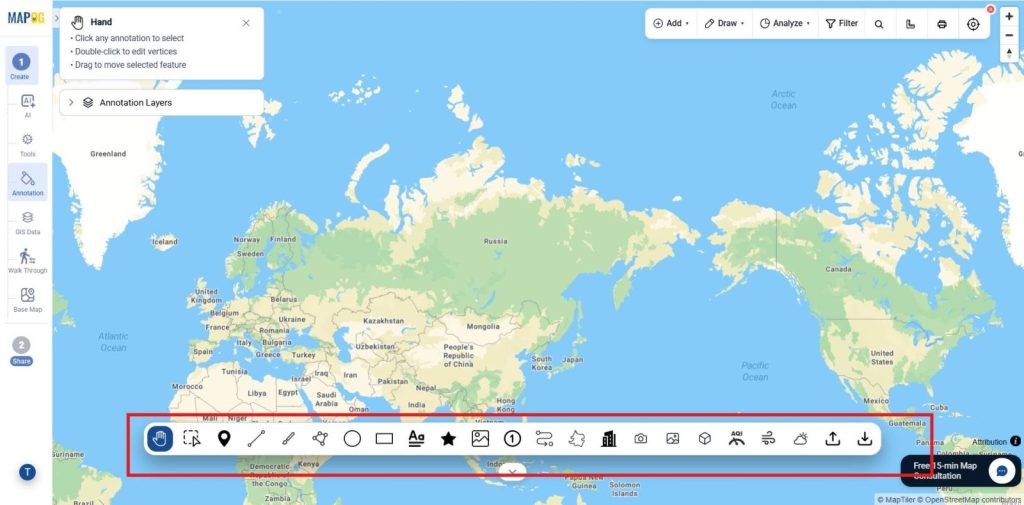Viewport: 1024px width, 505px height.
Task: Select the region boundary shape tool
Action: pyautogui.click(x=576, y=439)
